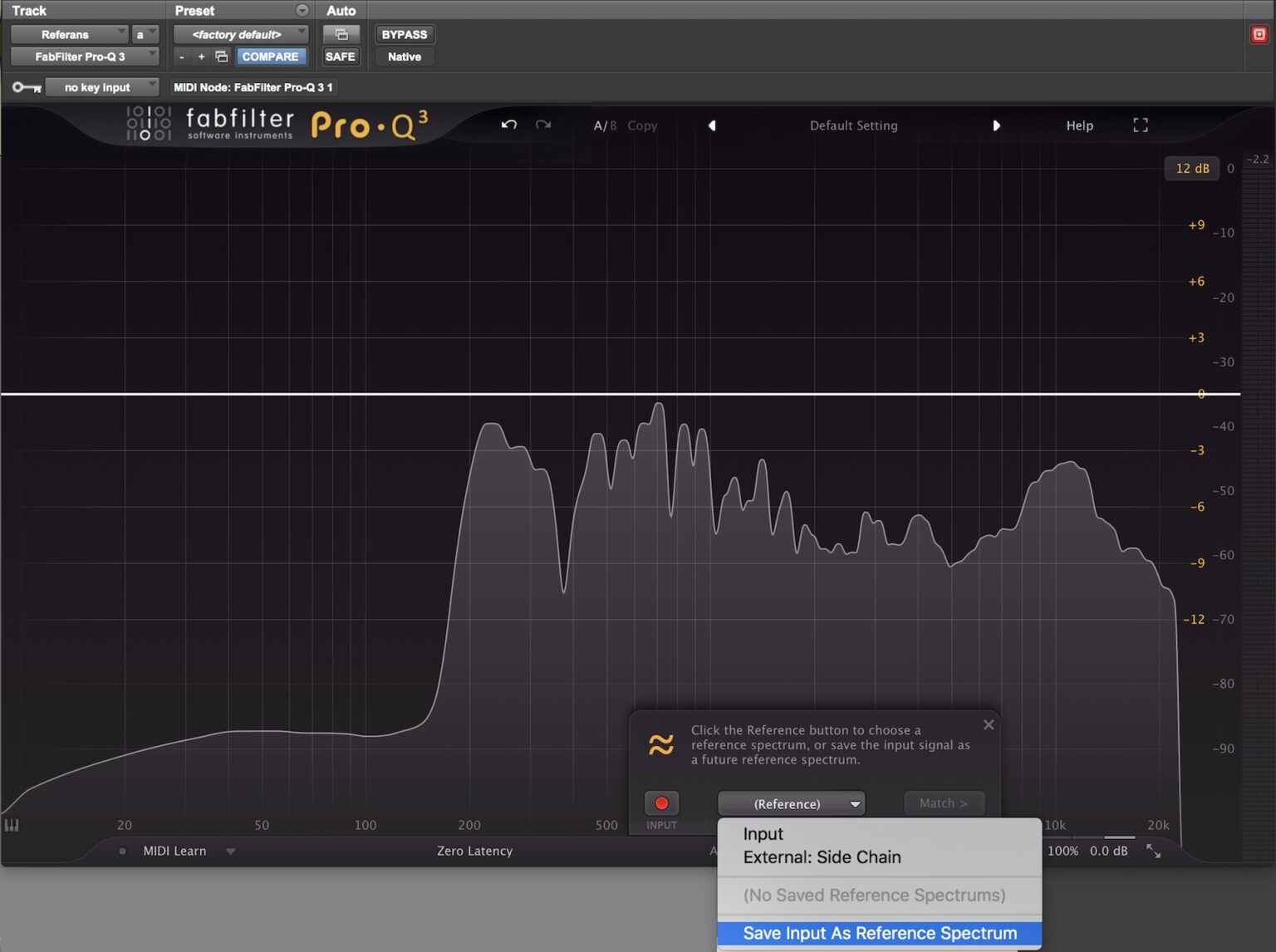Select Save Input As Reference Spectrum
The width and height of the screenshot is (1276, 952).
pyautogui.click(x=879, y=933)
